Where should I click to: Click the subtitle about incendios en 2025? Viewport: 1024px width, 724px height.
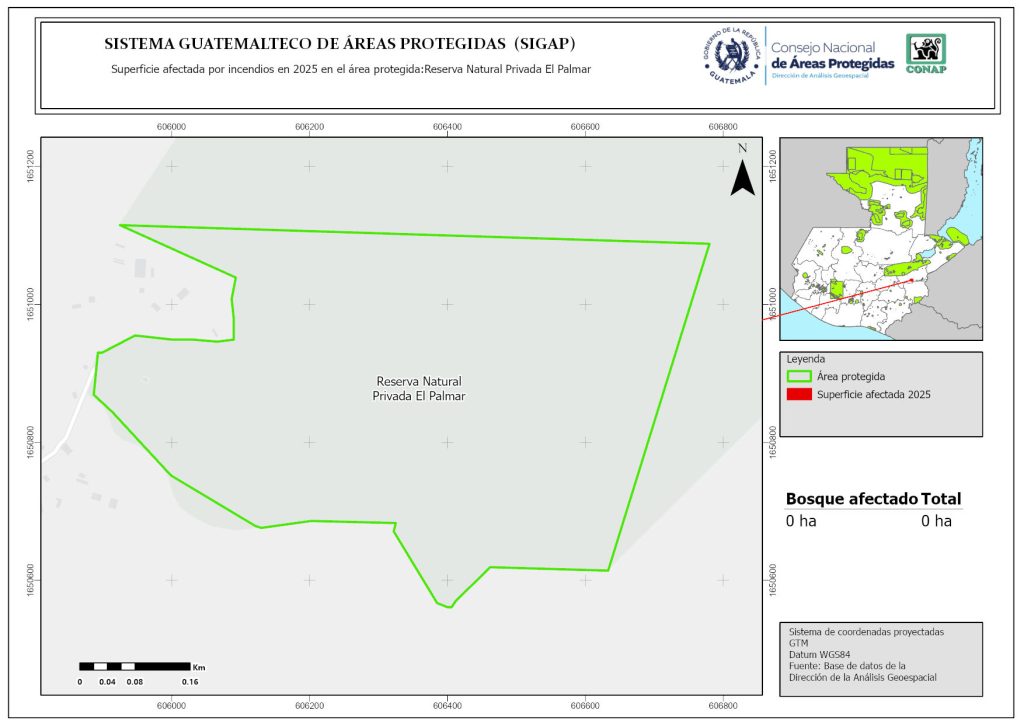pos(350,70)
